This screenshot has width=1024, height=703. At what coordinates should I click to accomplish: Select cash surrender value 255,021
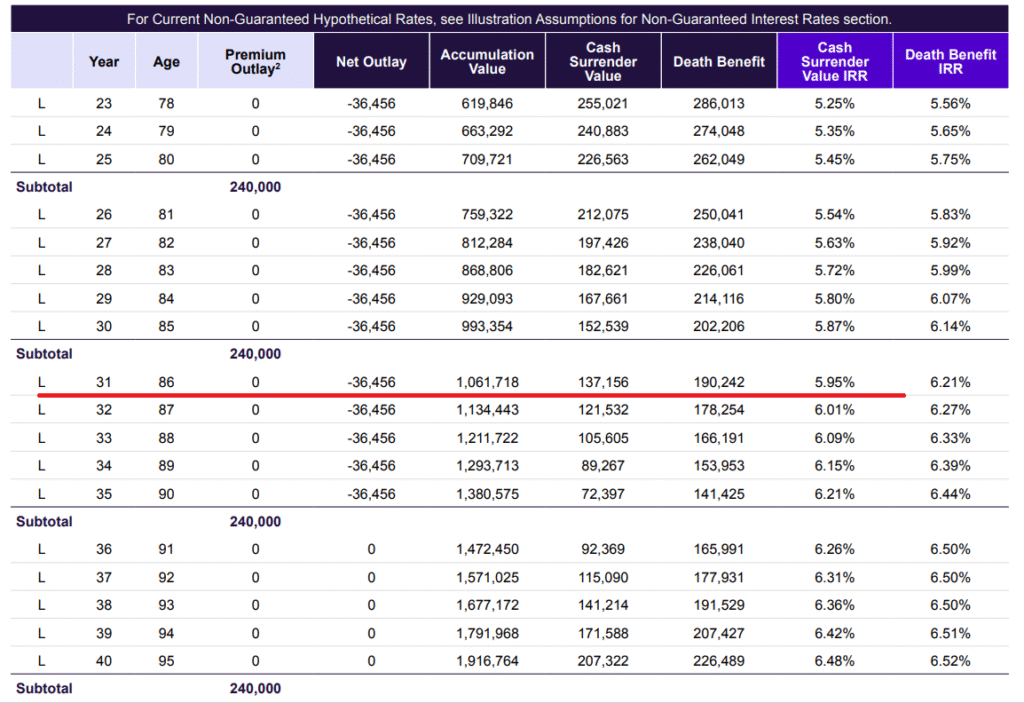603,103
